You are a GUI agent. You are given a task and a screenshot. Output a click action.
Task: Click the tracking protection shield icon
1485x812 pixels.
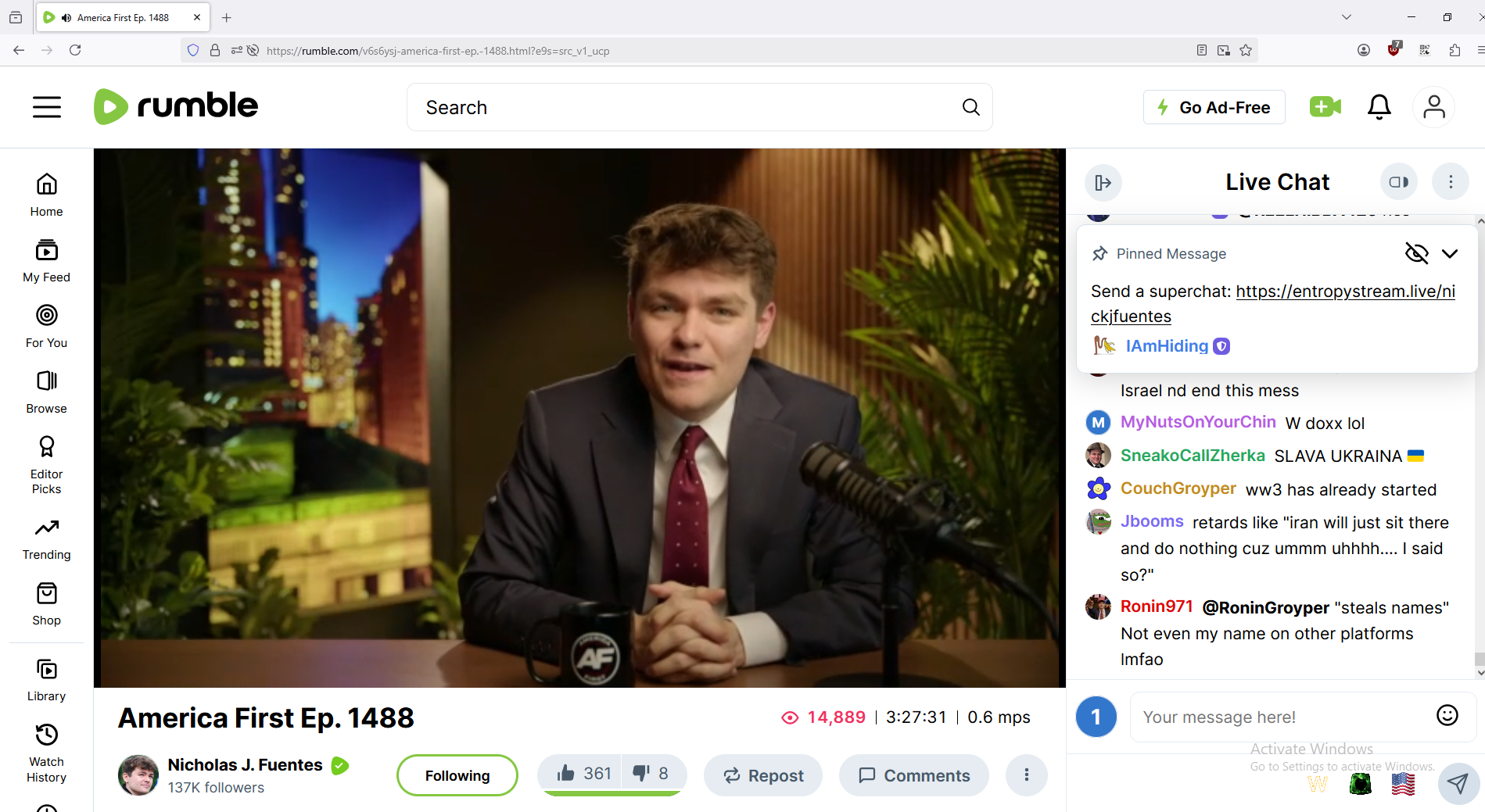coord(193,50)
